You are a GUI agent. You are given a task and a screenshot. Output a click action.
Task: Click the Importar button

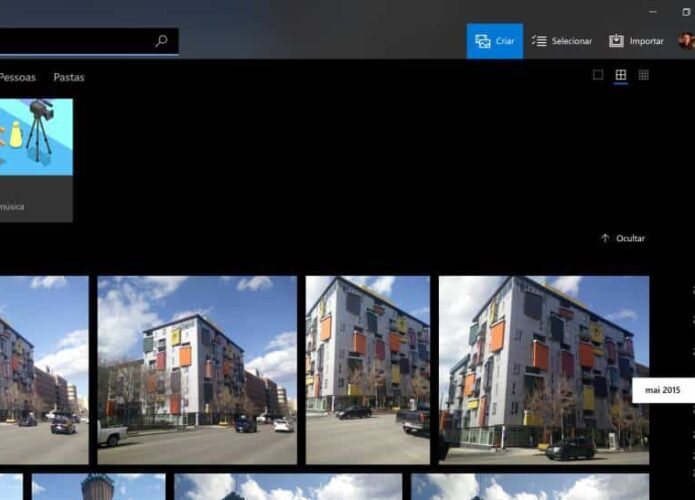coord(636,41)
